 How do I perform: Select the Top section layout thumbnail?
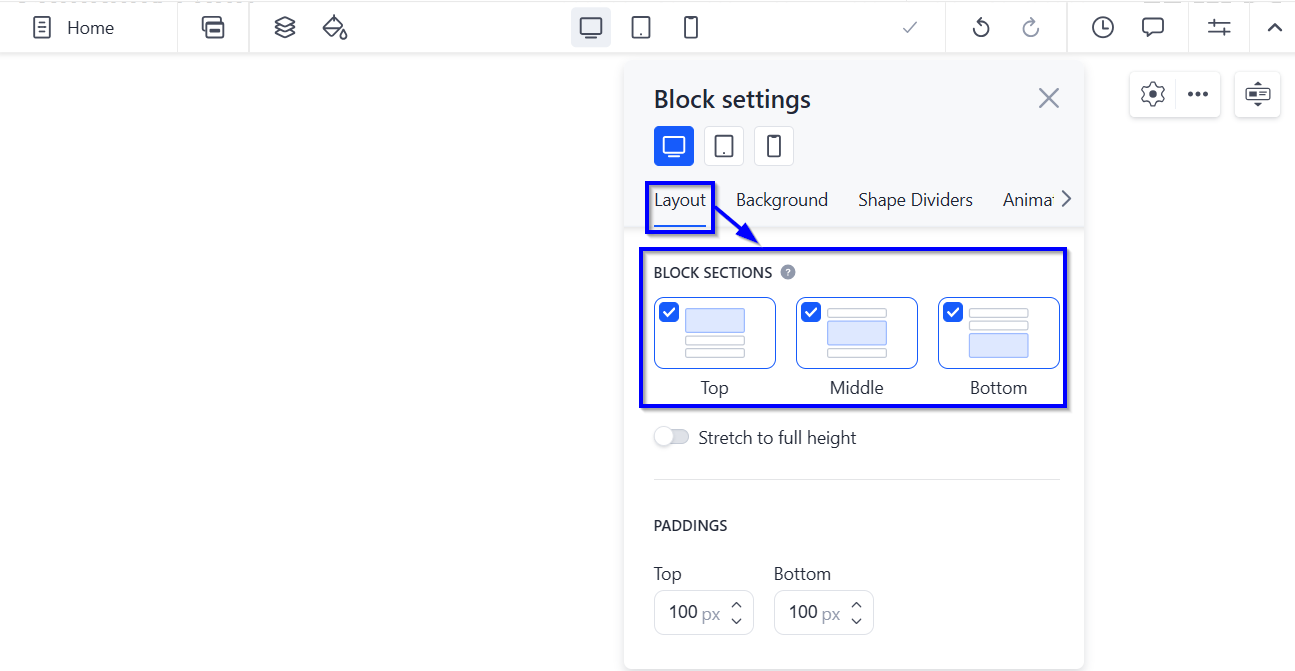tap(715, 333)
